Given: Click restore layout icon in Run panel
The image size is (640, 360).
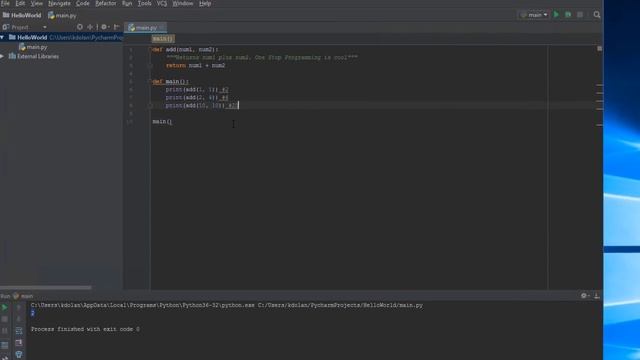Looking at the screenshot, I should coord(4,345).
